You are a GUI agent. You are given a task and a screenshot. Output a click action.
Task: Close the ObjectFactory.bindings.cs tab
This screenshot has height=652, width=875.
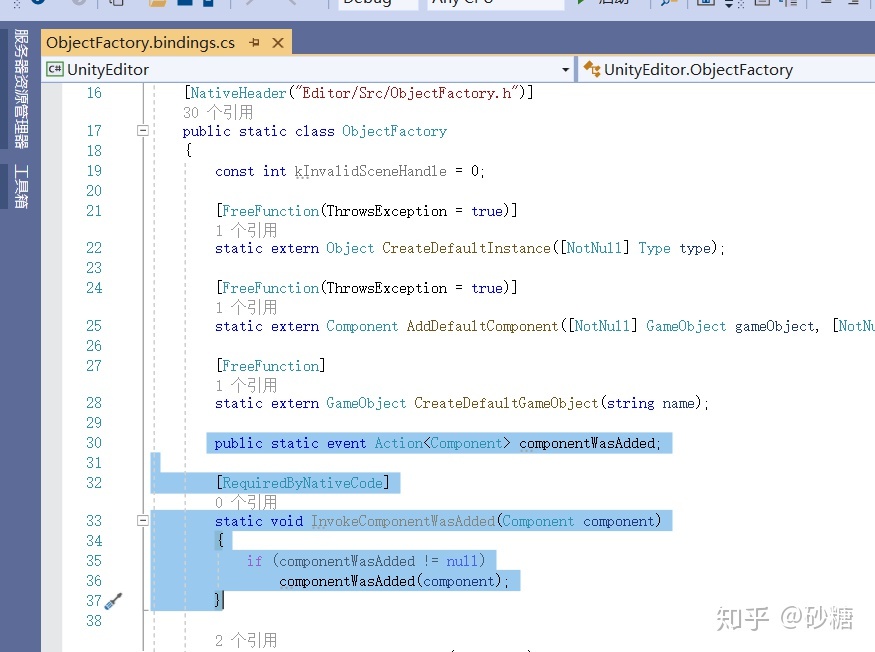point(278,43)
